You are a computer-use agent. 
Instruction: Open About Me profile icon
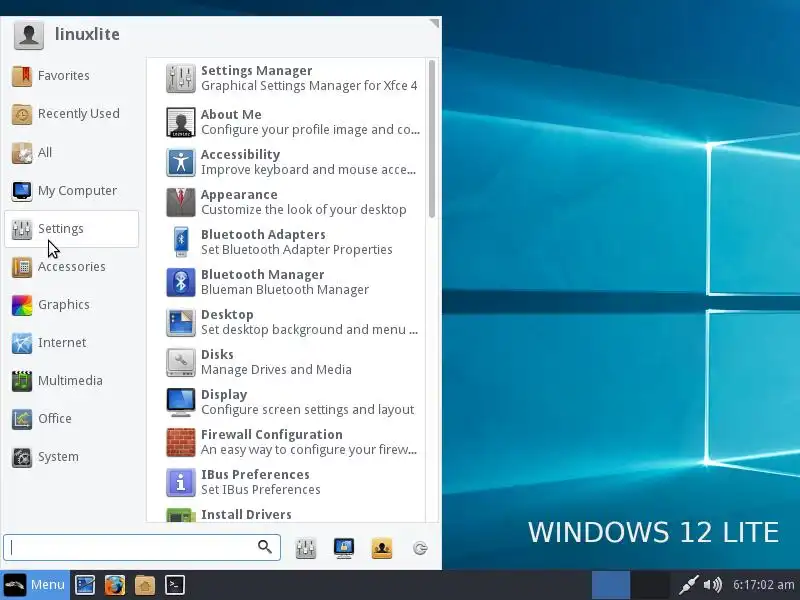click(x=181, y=122)
